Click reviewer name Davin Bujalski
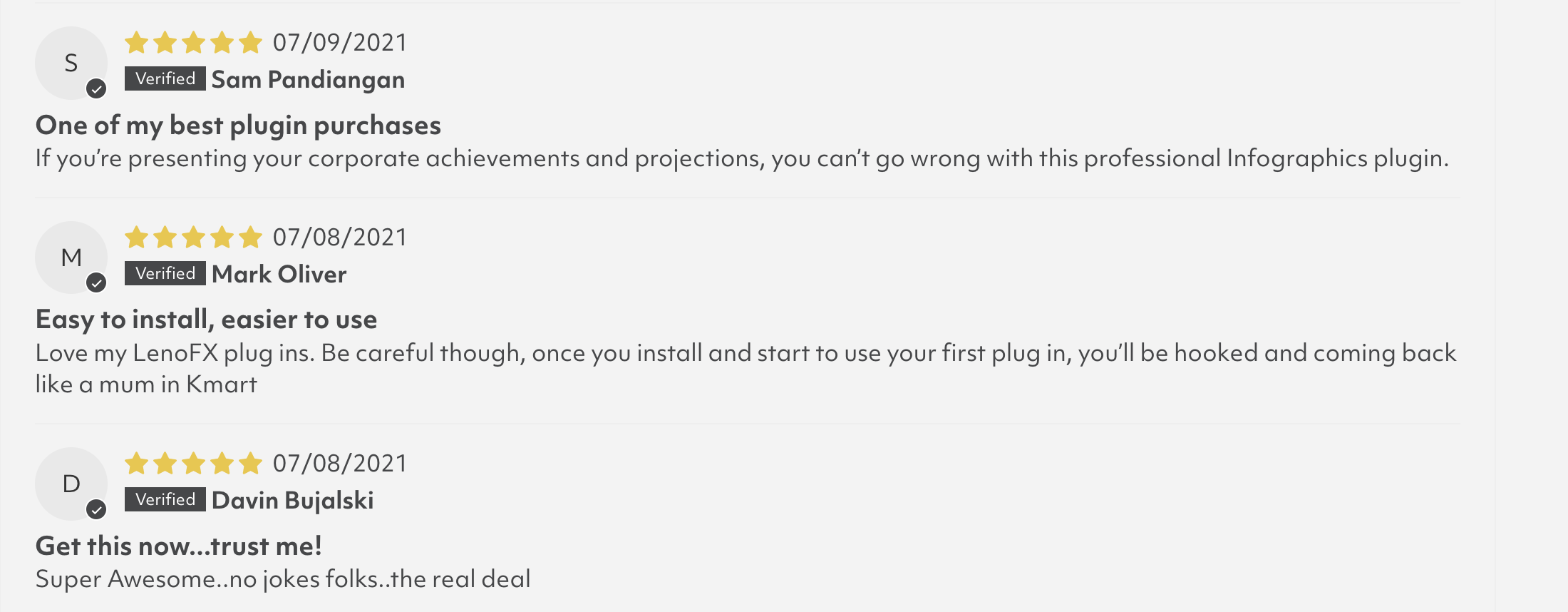Viewport: 1568px width, 612px height. pyautogui.click(x=292, y=501)
